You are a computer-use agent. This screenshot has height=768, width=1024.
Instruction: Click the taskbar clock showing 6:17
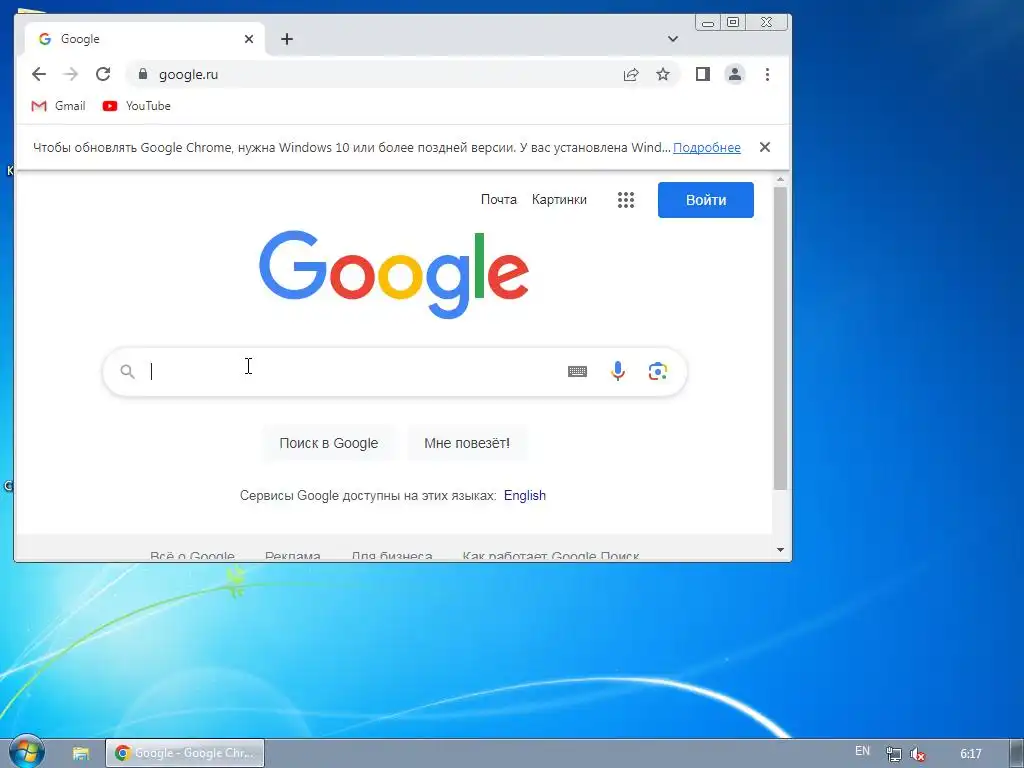[970, 754]
